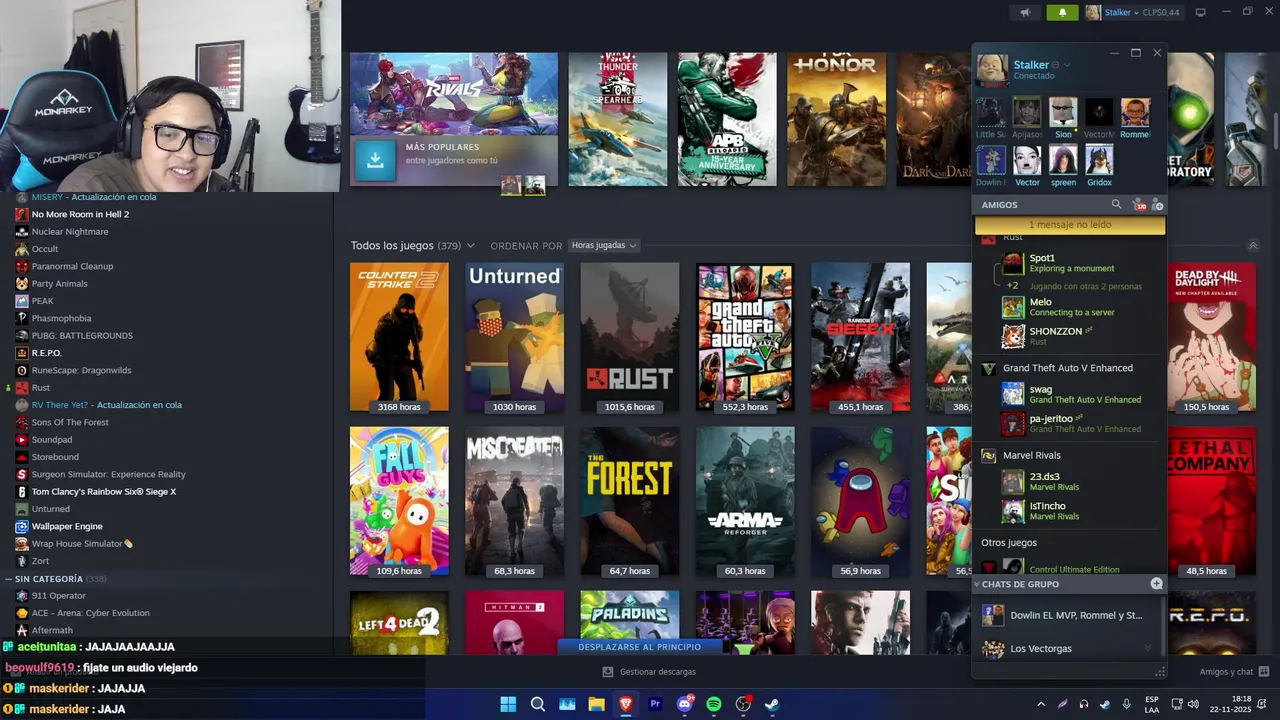The image size is (1280, 720).
Task: Open the For Honor banner
Action: click(x=836, y=119)
